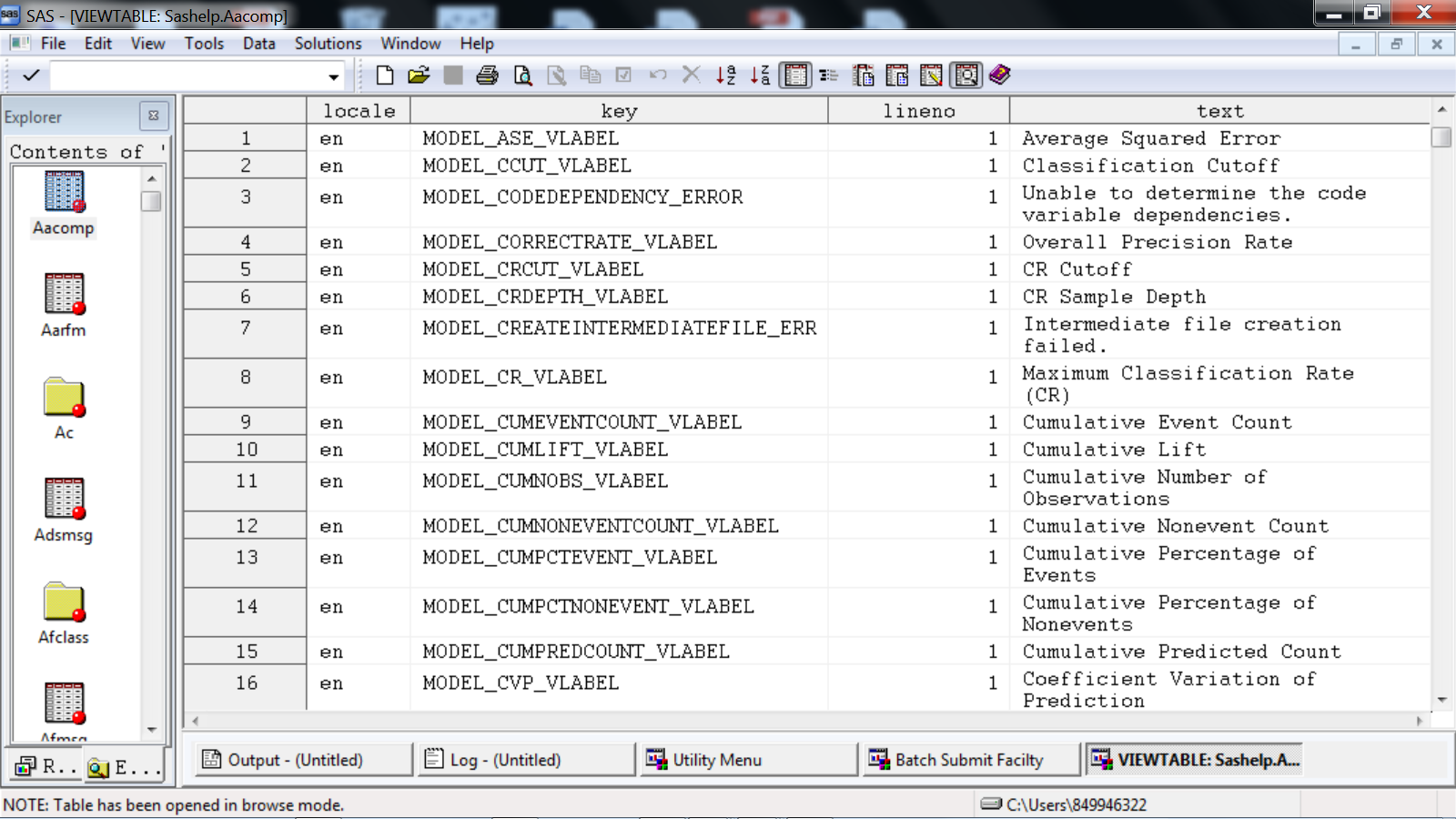Image resolution: width=1456 pixels, height=819 pixels.
Task: Copy the selection with the Copy toolbar icon
Action: [591, 76]
